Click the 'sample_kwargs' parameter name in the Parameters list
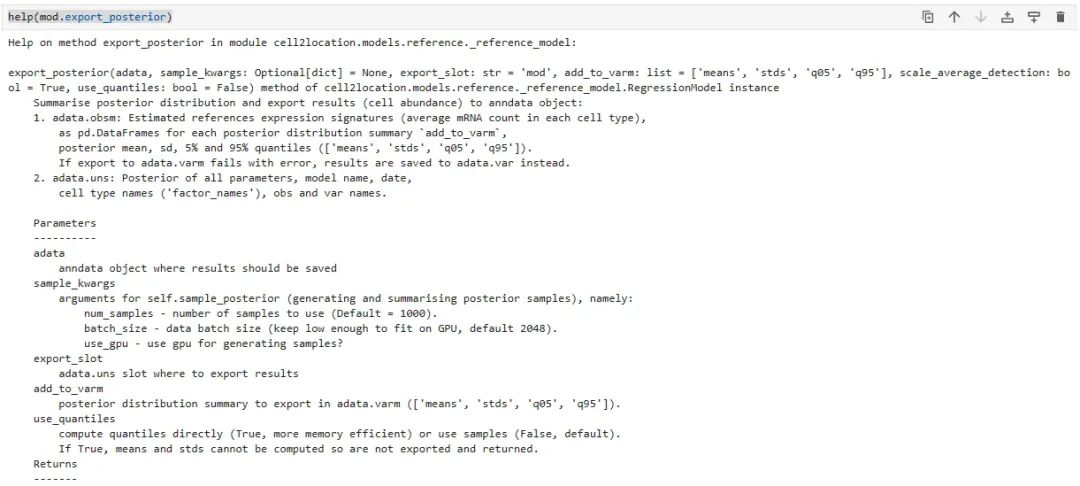1080x486 pixels. (74, 283)
